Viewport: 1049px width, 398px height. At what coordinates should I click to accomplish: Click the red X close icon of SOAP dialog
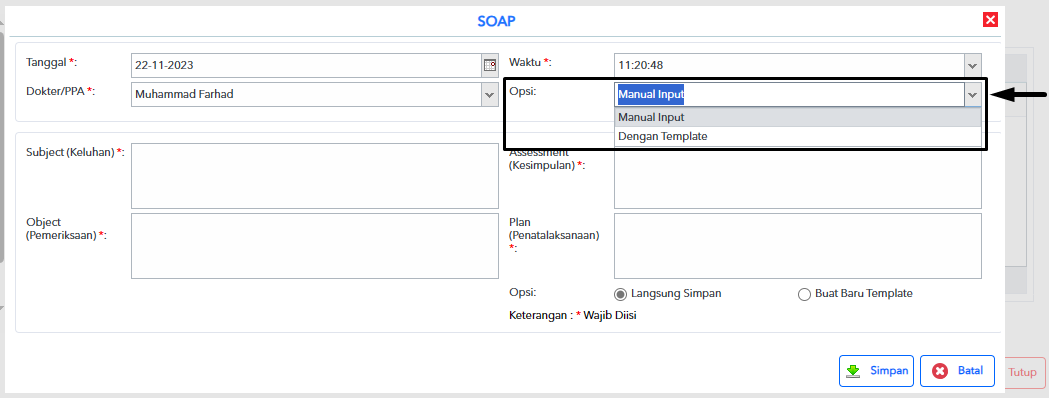[x=990, y=20]
